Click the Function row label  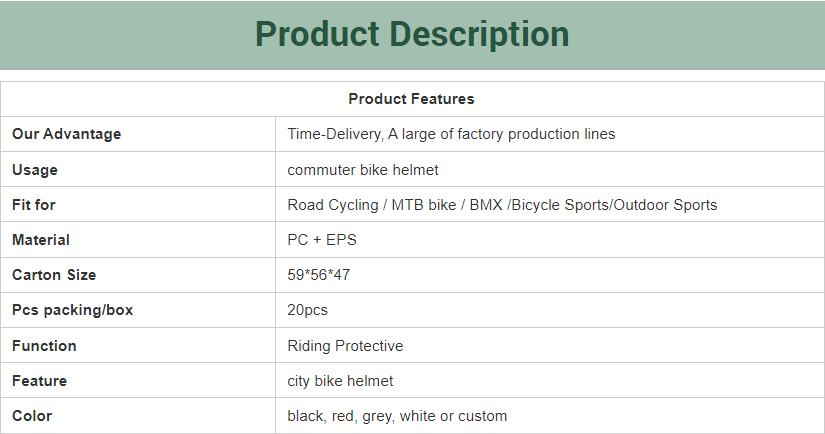pyautogui.click(x=44, y=346)
